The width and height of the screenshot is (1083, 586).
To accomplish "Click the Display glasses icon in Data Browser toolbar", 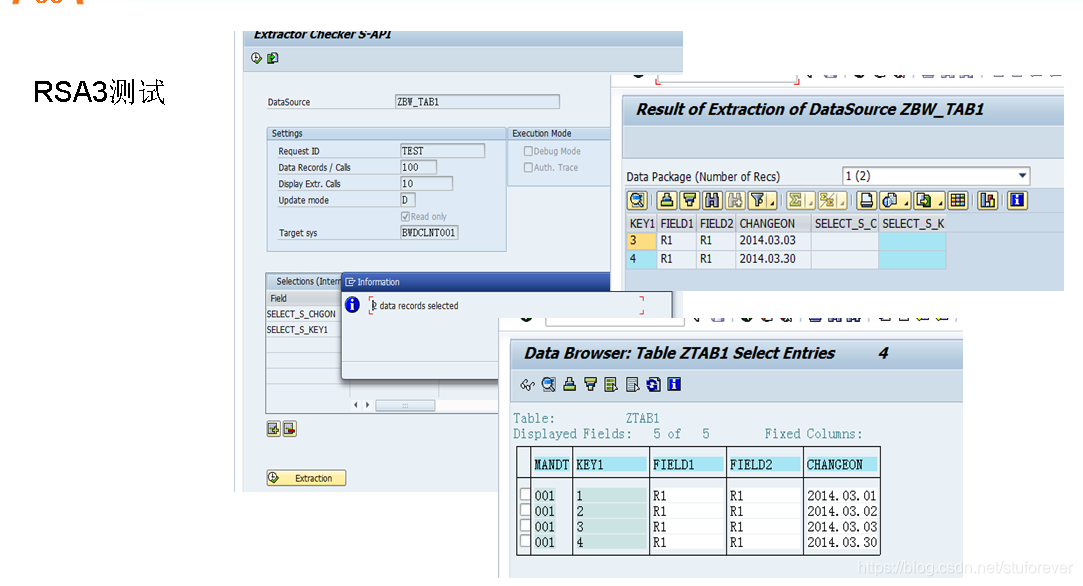I will pos(528,385).
